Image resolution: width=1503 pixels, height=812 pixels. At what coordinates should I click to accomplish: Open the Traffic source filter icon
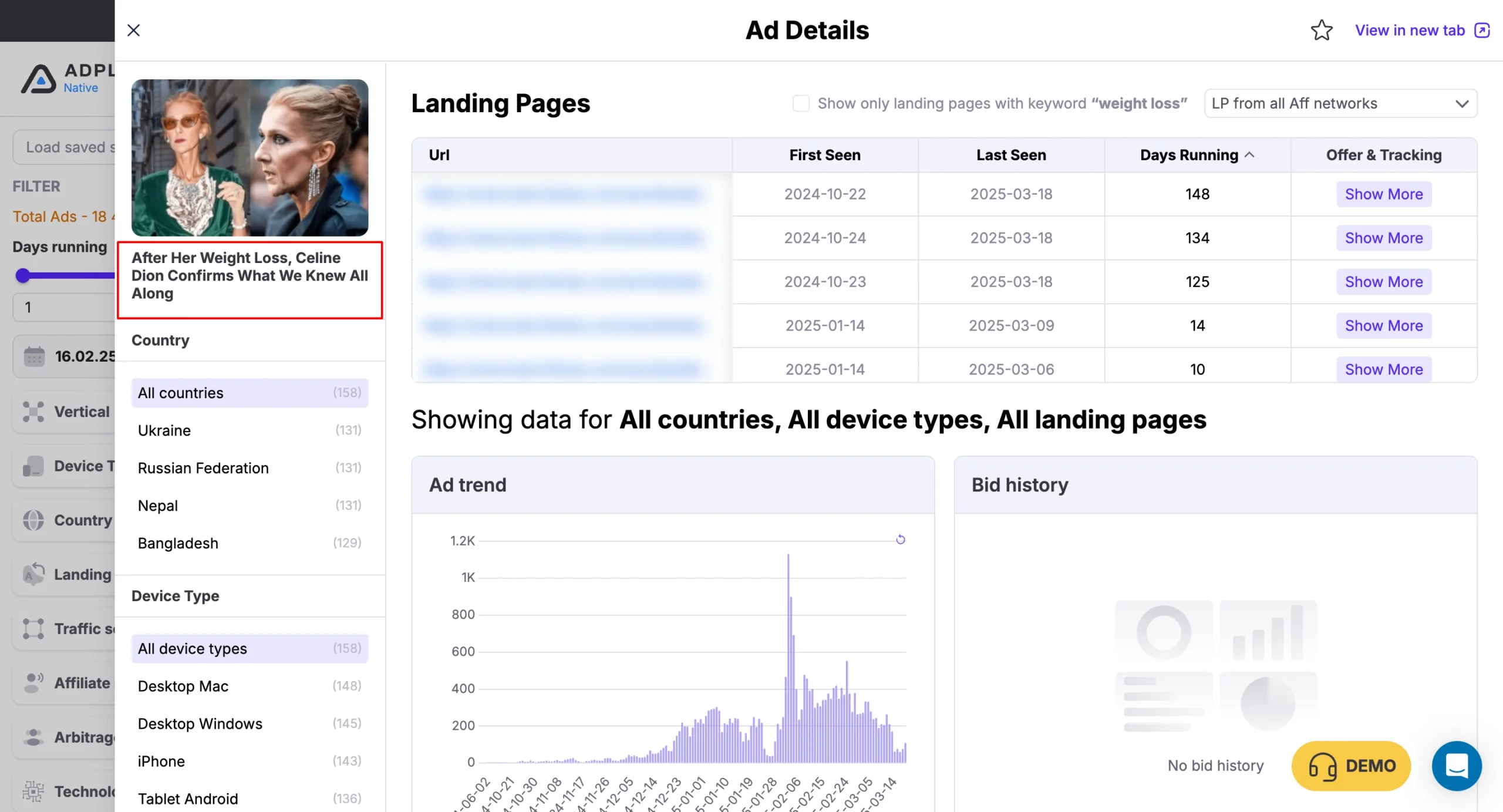pyautogui.click(x=33, y=629)
